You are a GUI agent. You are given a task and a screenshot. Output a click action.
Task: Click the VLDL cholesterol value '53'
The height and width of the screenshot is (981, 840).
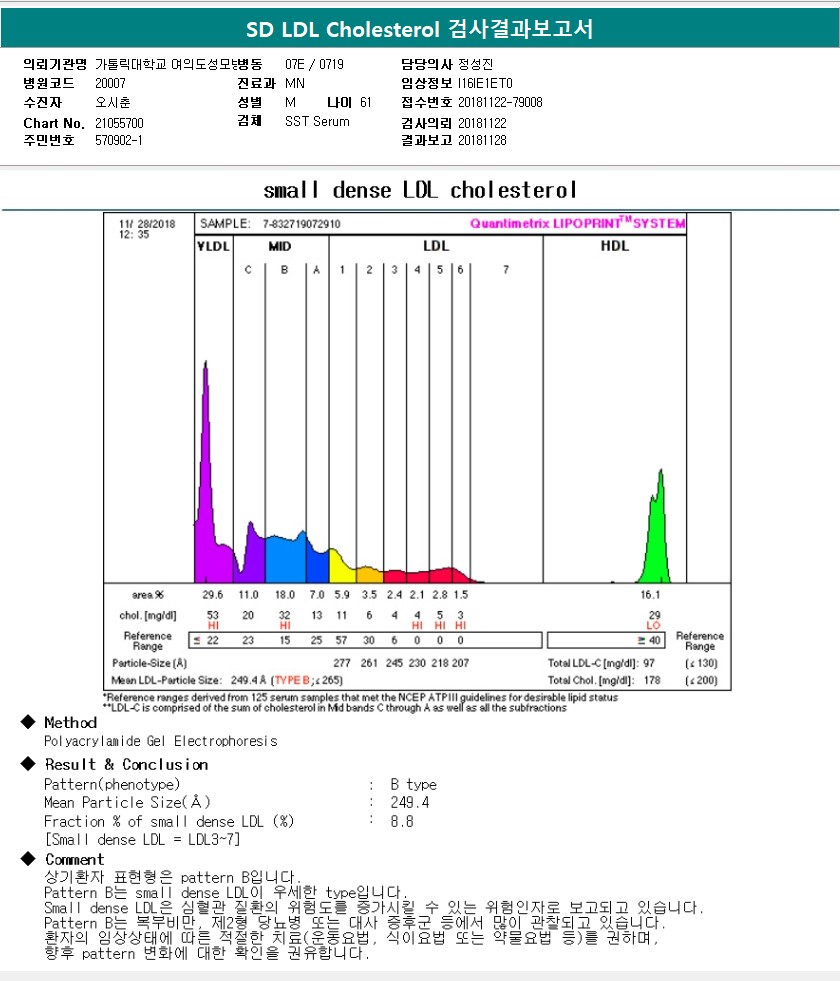[x=213, y=615]
